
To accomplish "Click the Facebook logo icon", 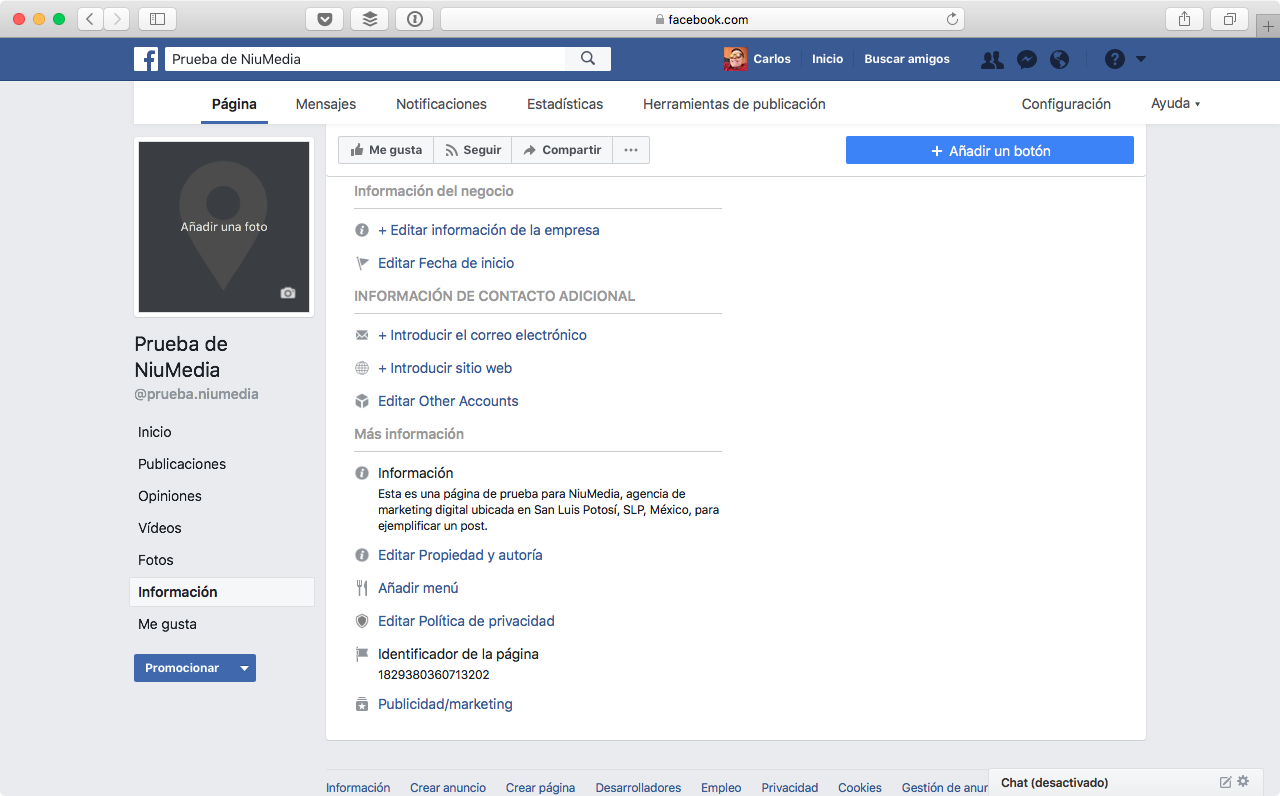I will pos(146,59).
